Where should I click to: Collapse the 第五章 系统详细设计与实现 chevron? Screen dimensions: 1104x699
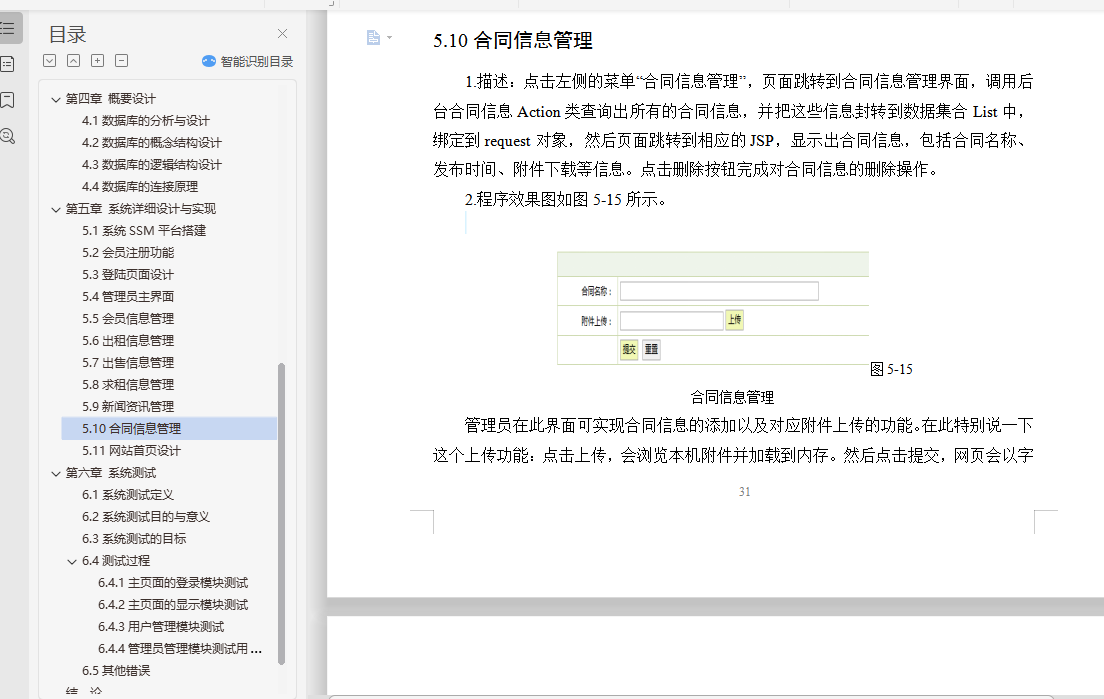click(56, 209)
